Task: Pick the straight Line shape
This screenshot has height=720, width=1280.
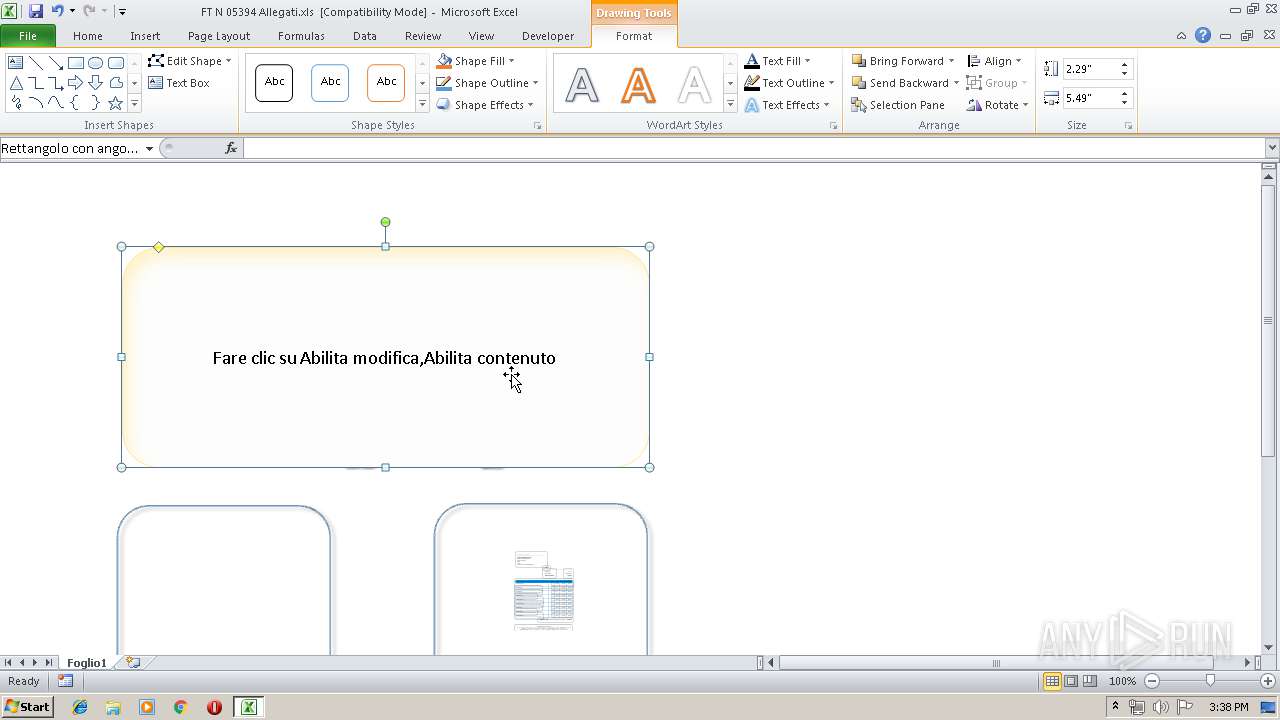Action: (36, 62)
